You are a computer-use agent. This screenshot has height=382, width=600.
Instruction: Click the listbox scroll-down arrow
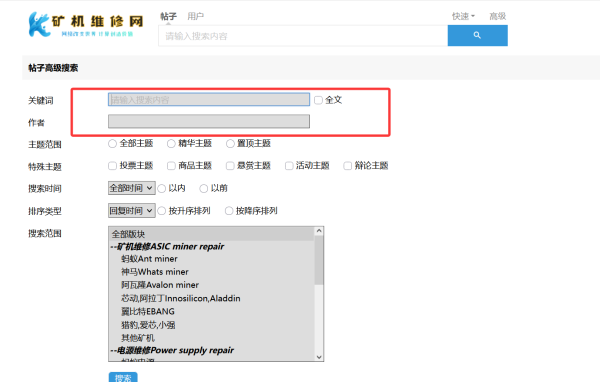(319, 357)
